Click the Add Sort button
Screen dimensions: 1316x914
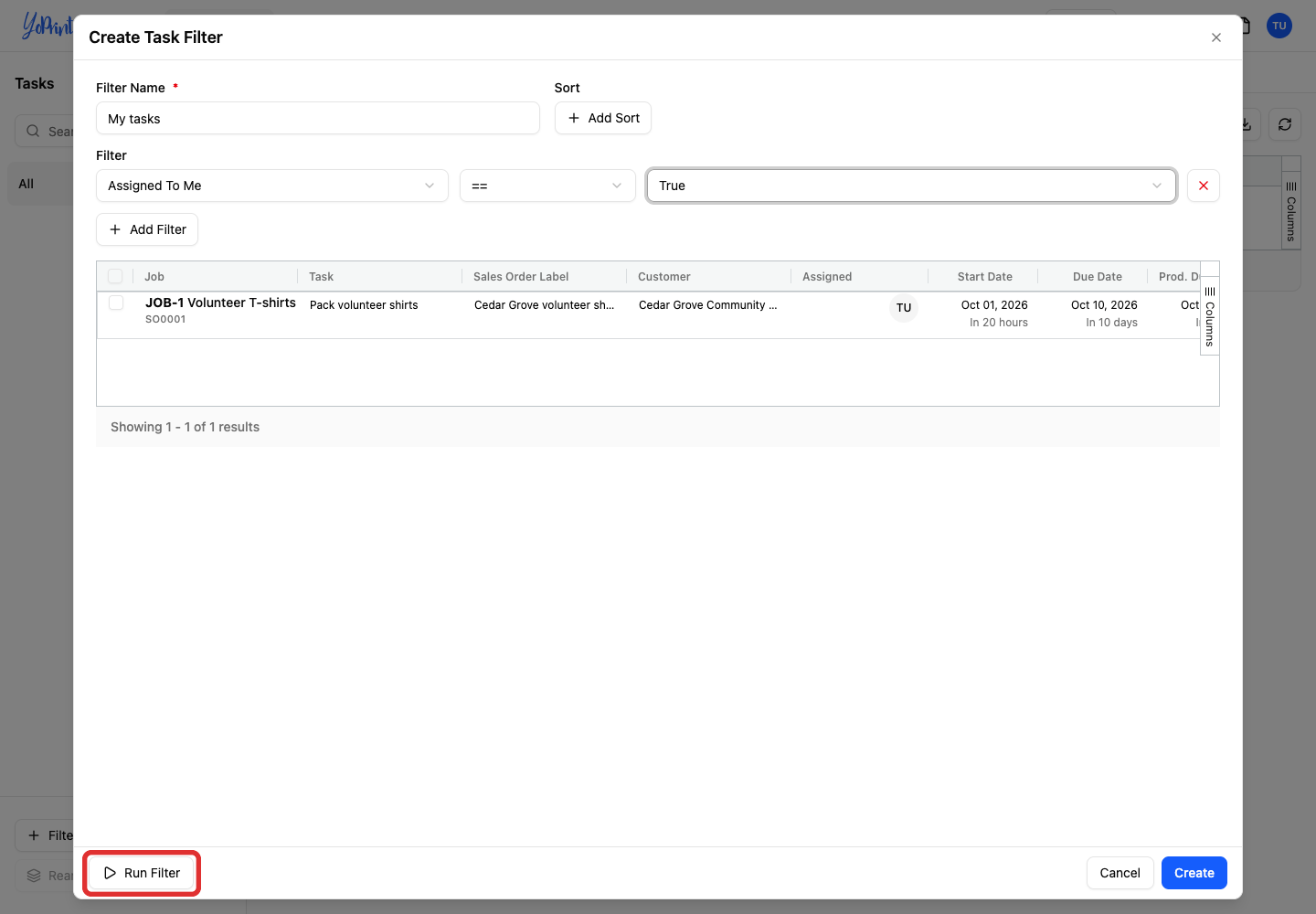(603, 118)
